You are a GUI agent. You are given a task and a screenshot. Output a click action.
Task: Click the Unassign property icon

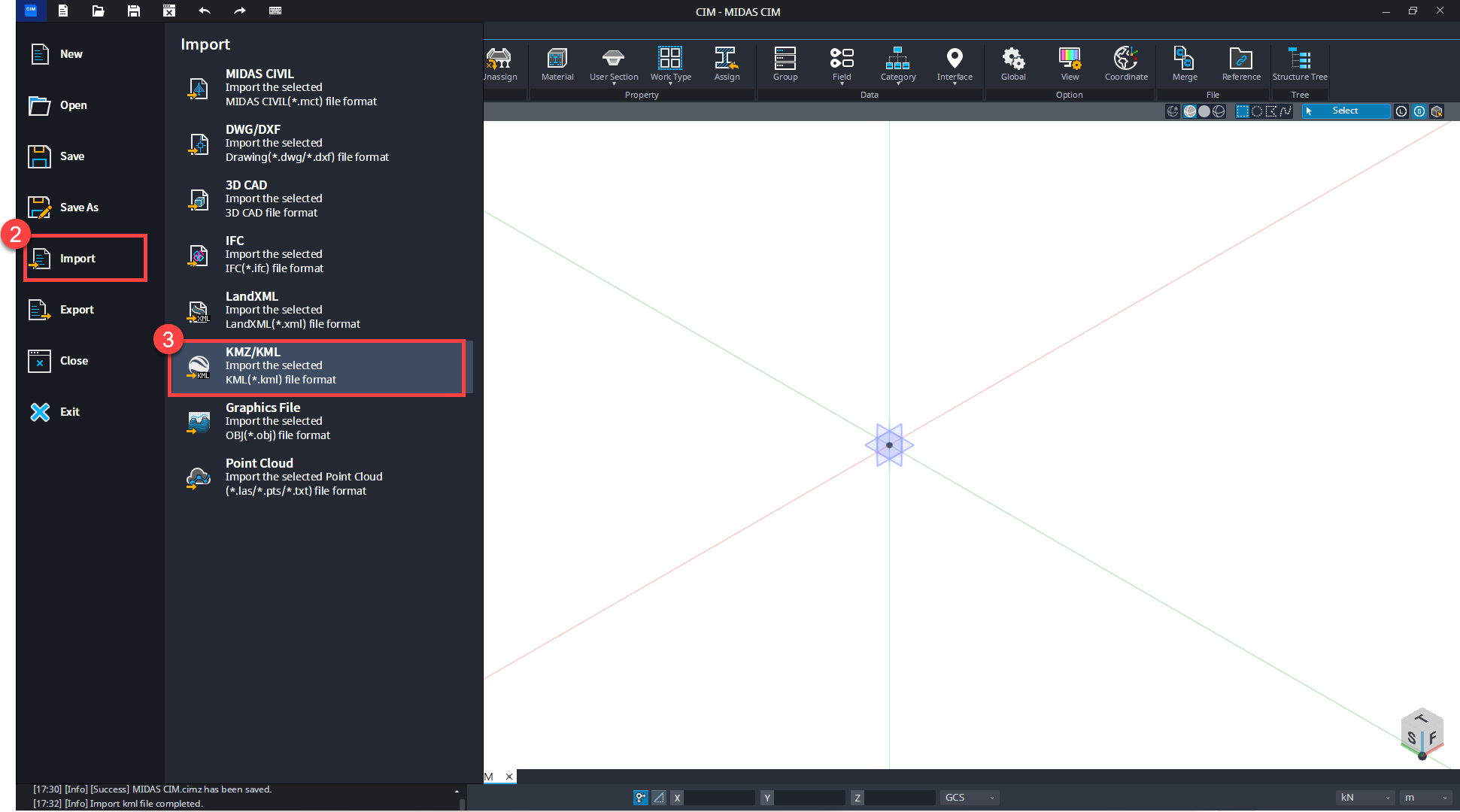pyautogui.click(x=499, y=65)
